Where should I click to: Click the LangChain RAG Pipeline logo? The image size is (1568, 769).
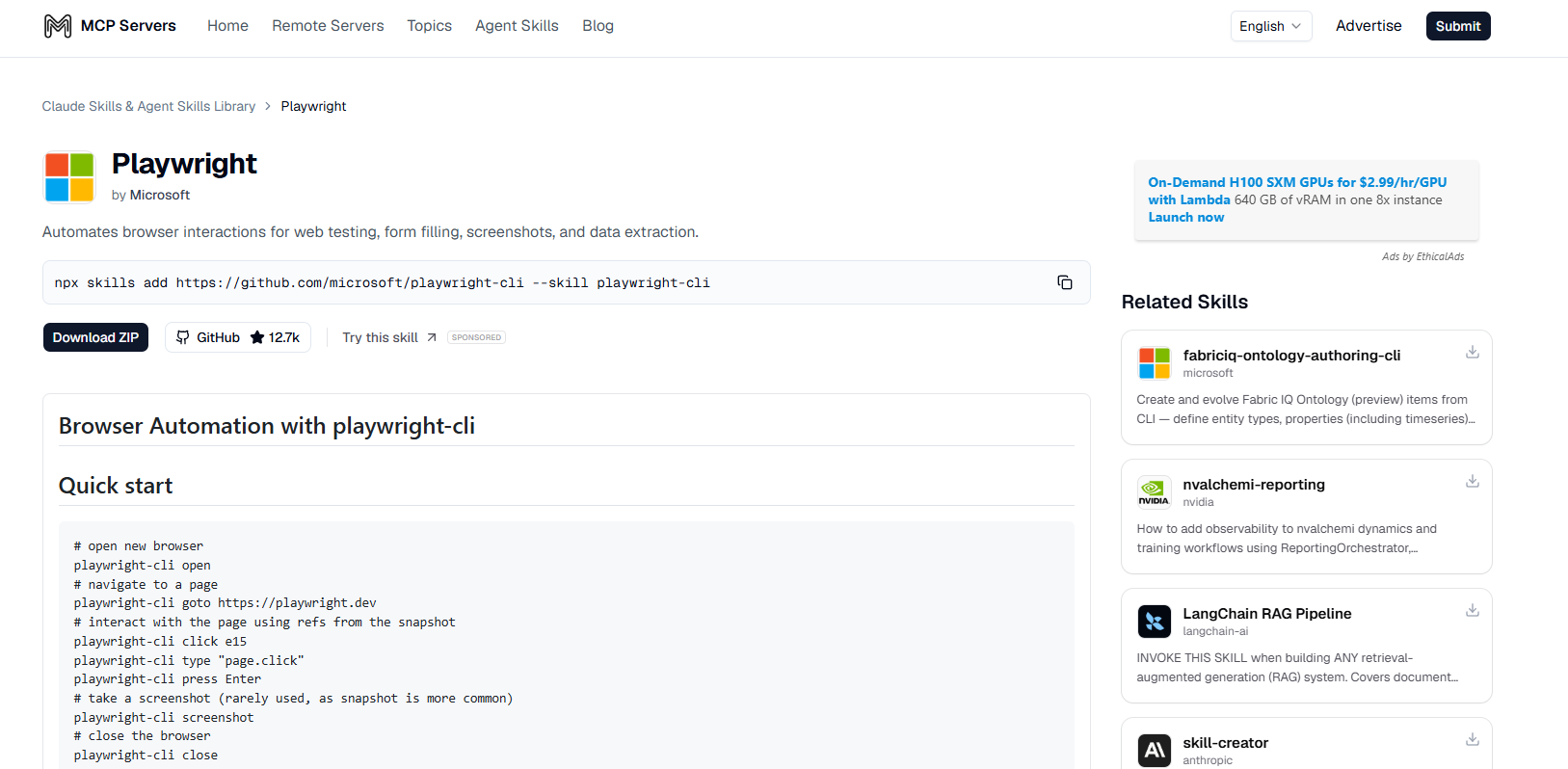click(1155, 622)
